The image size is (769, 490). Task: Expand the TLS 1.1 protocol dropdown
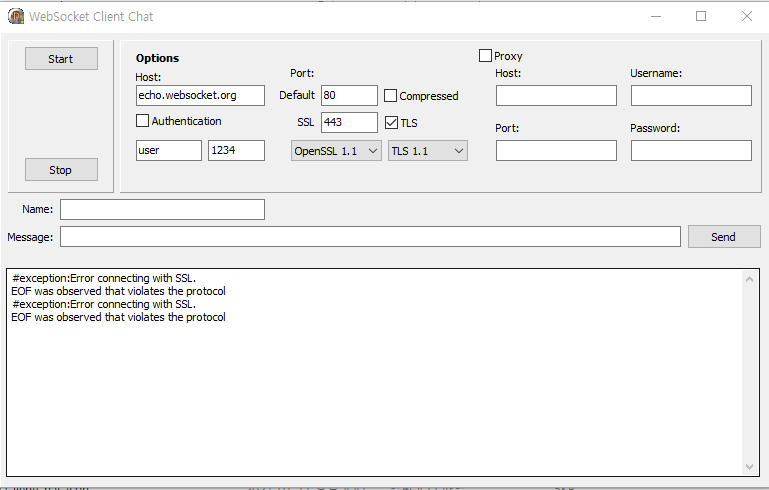[x=428, y=150]
